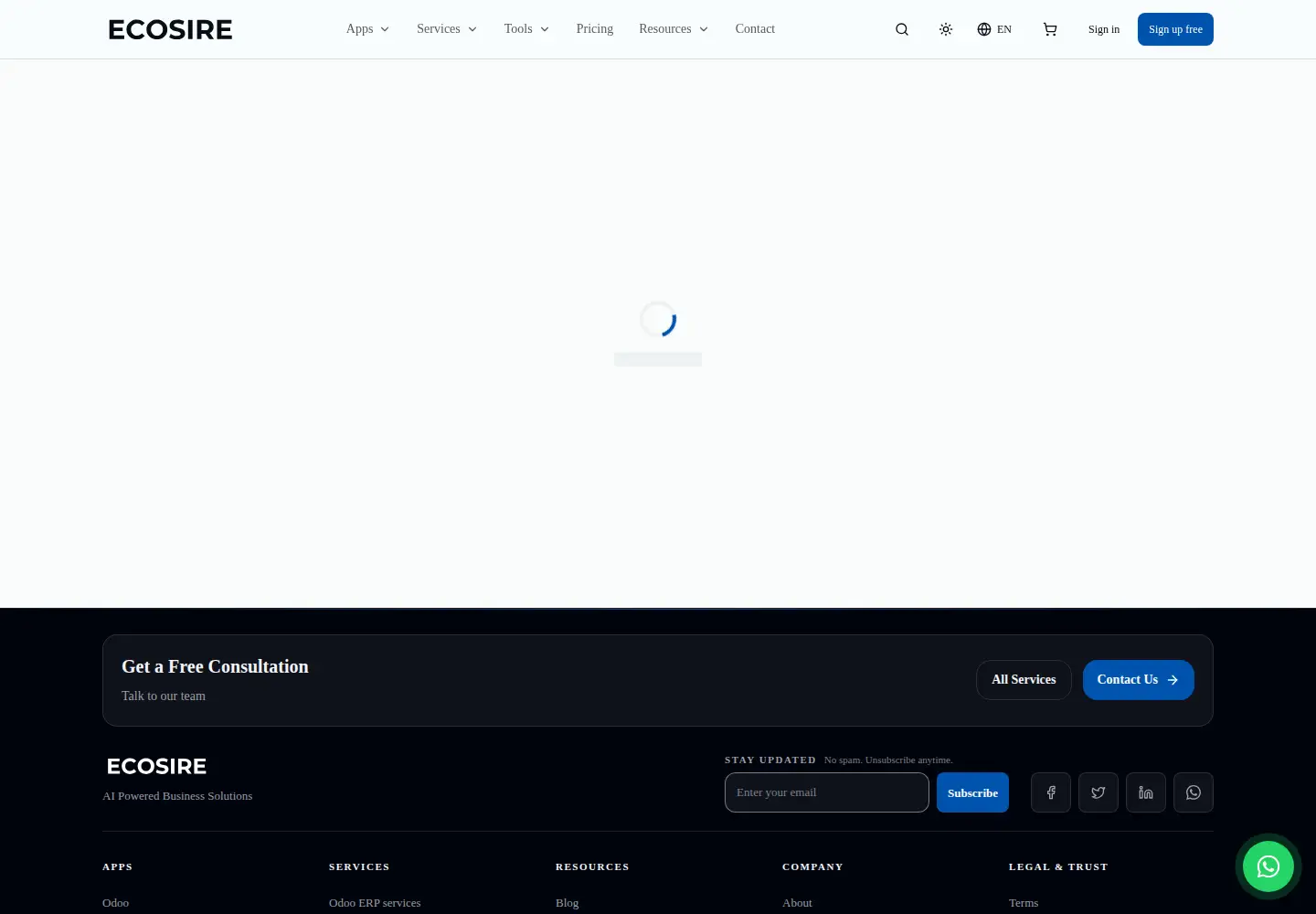Open the Twitter social icon
Screen dimensions: 1316x914
click(x=1098, y=792)
